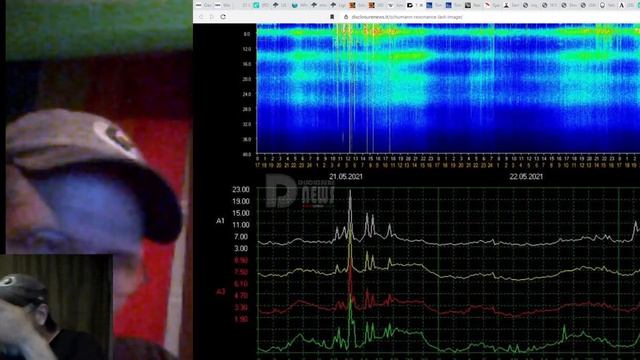Click the 23.00 axis value
The height and width of the screenshot is (360, 640).
[241, 189]
